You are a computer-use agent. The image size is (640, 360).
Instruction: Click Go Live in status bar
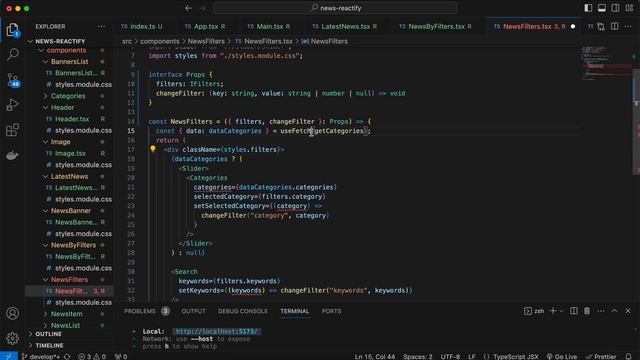click(x=561, y=356)
